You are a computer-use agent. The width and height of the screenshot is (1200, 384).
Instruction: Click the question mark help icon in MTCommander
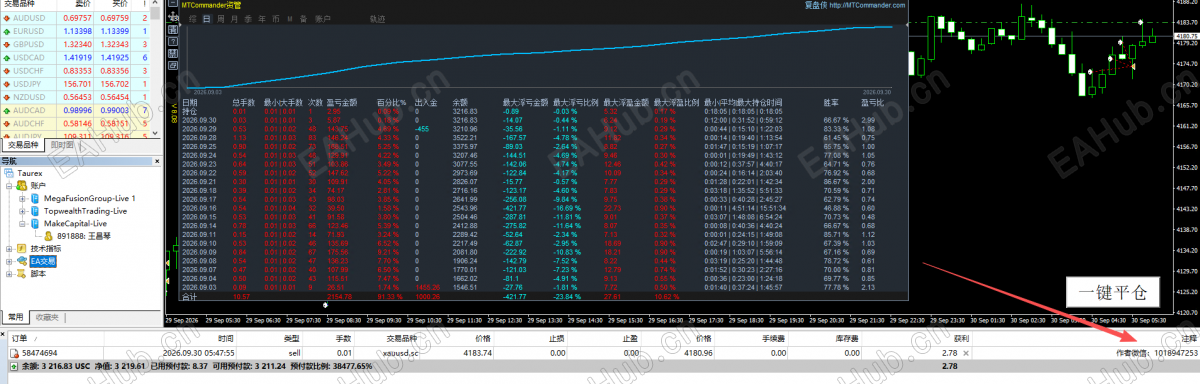tap(172, 41)
